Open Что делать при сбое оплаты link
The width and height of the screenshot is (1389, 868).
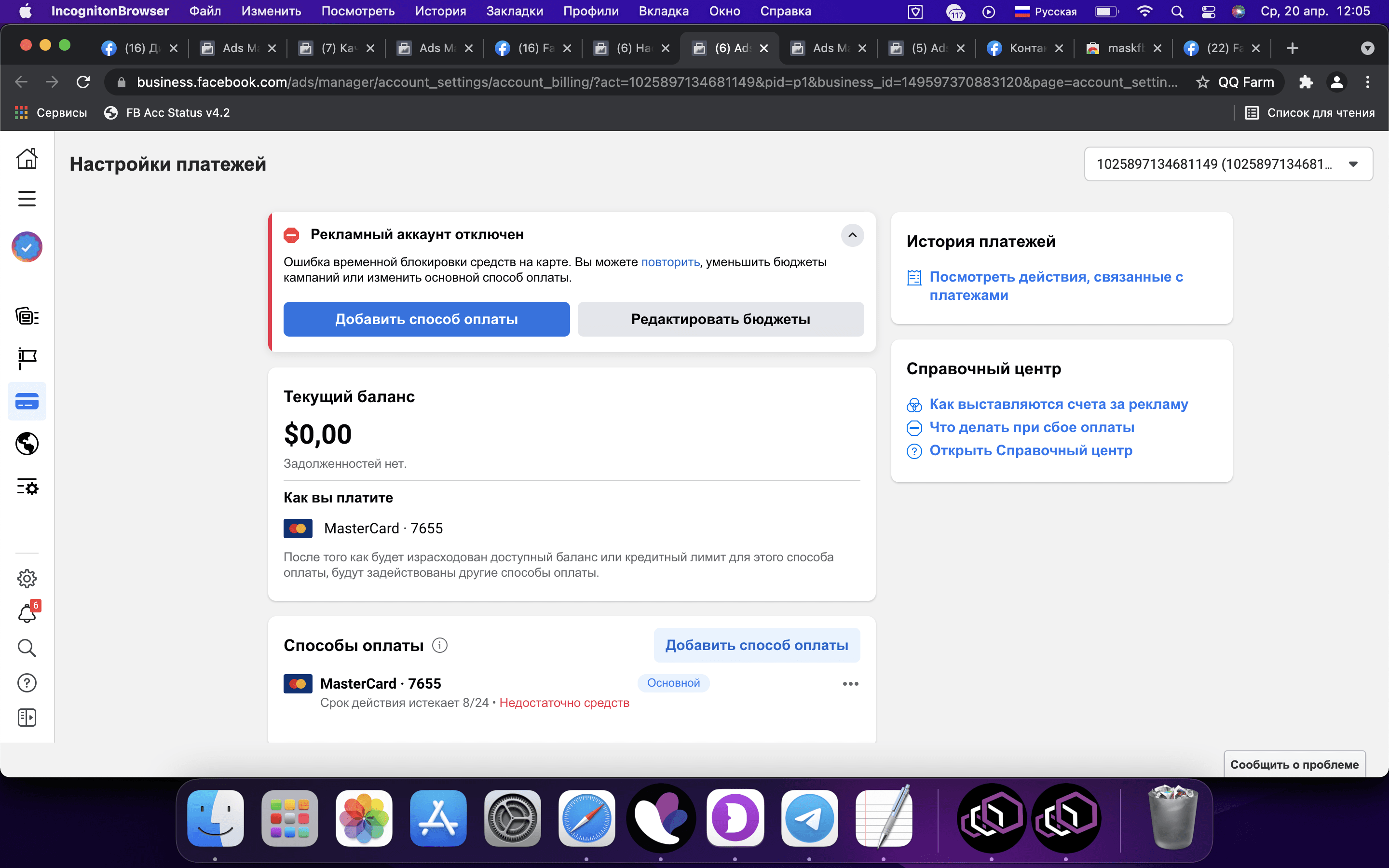coord(1032,428)
